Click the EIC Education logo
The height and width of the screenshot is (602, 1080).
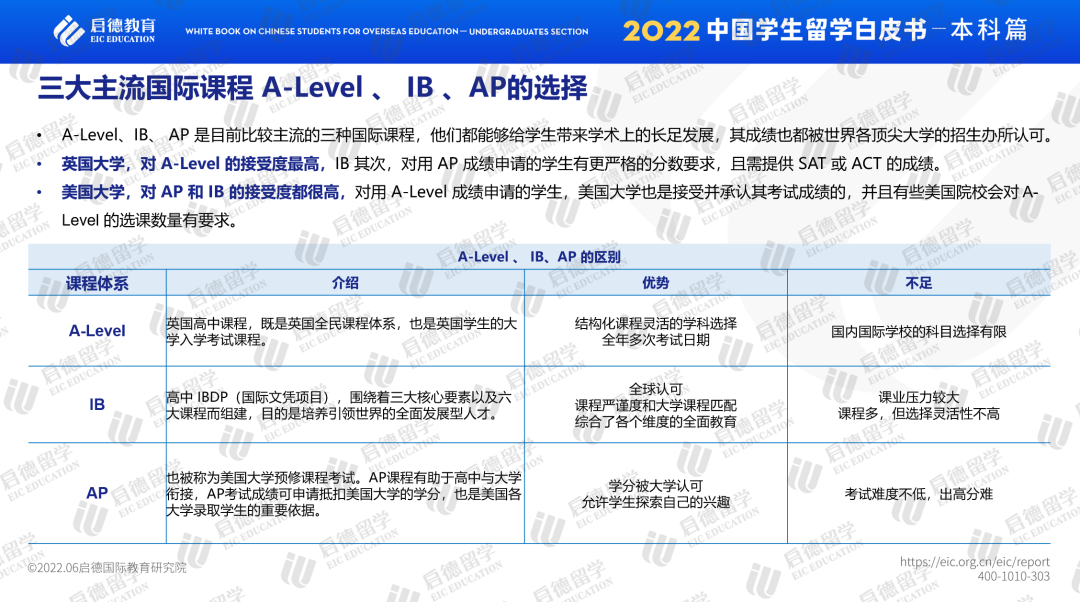click(104, 30)
